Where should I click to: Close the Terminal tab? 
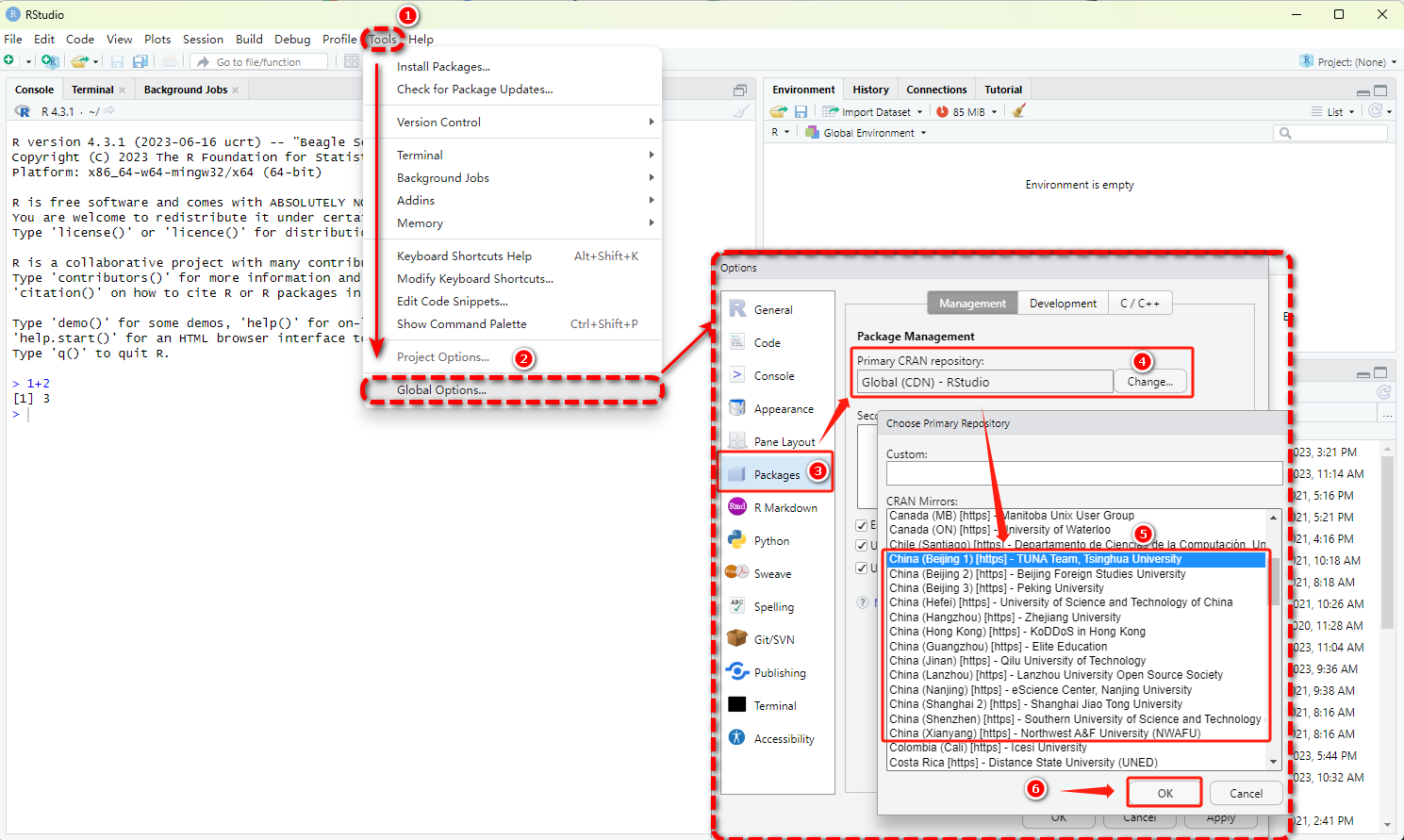click(122, 91)
